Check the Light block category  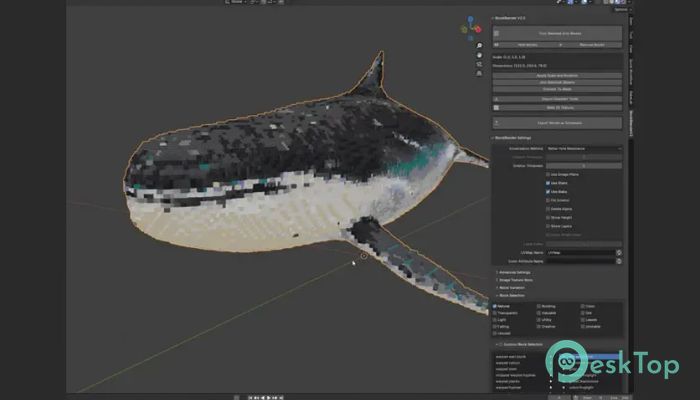click(x=495, y=320)
